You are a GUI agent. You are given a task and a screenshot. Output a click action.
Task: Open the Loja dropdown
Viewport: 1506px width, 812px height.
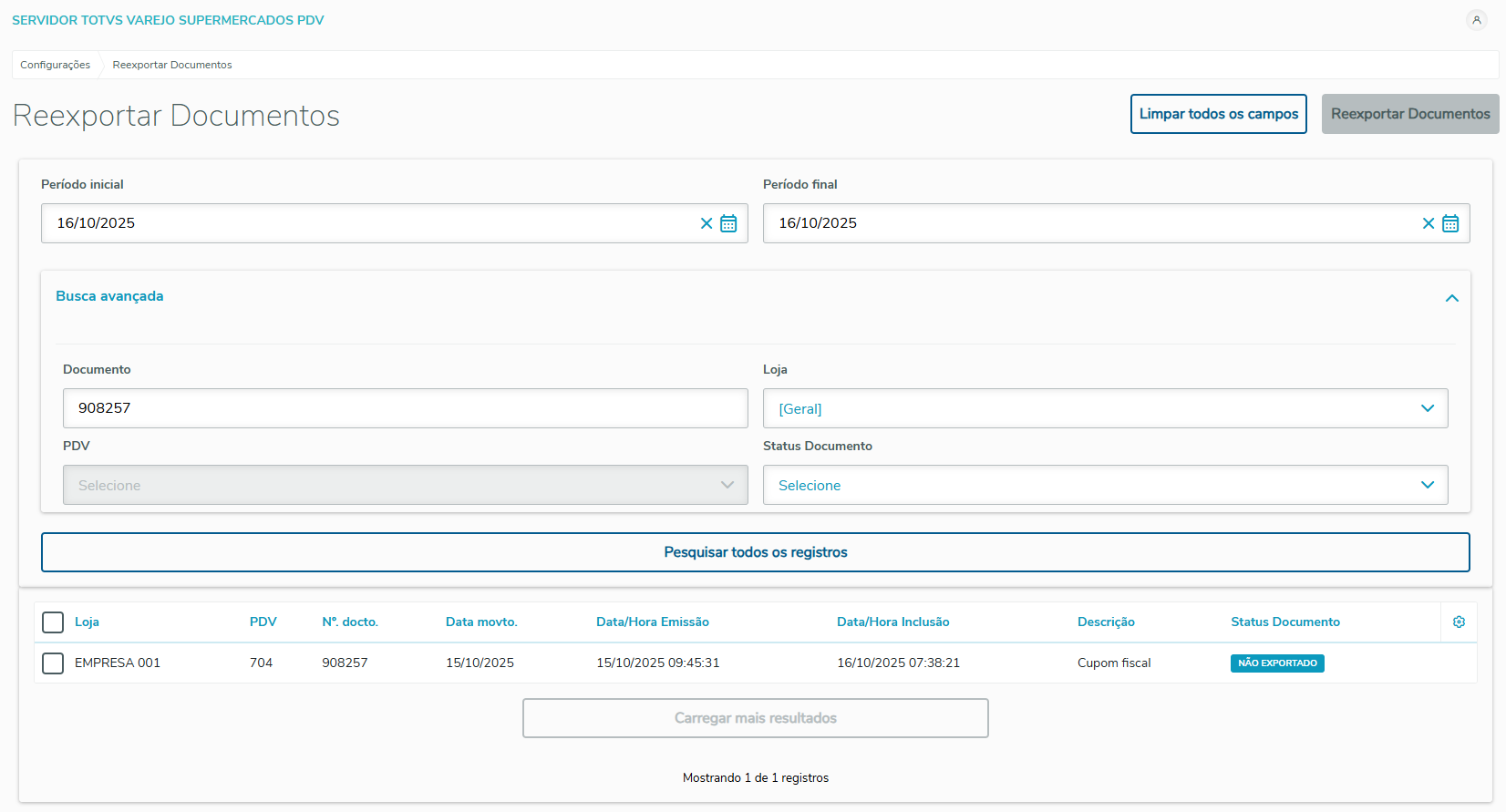pyautogui.click(x=1105, y=408)
